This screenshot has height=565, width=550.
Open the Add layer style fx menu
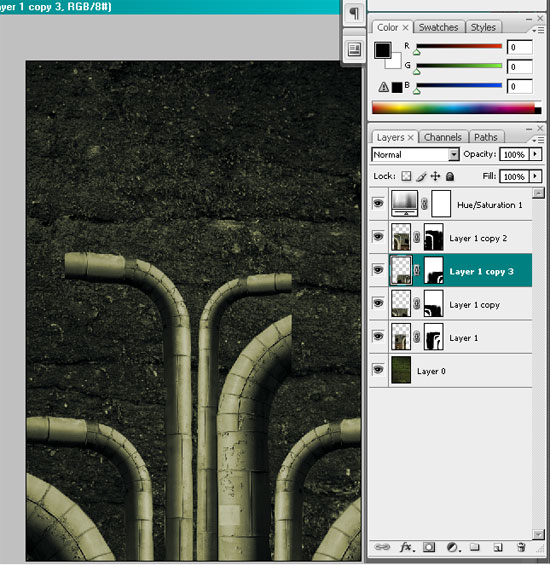click(407, 547)
